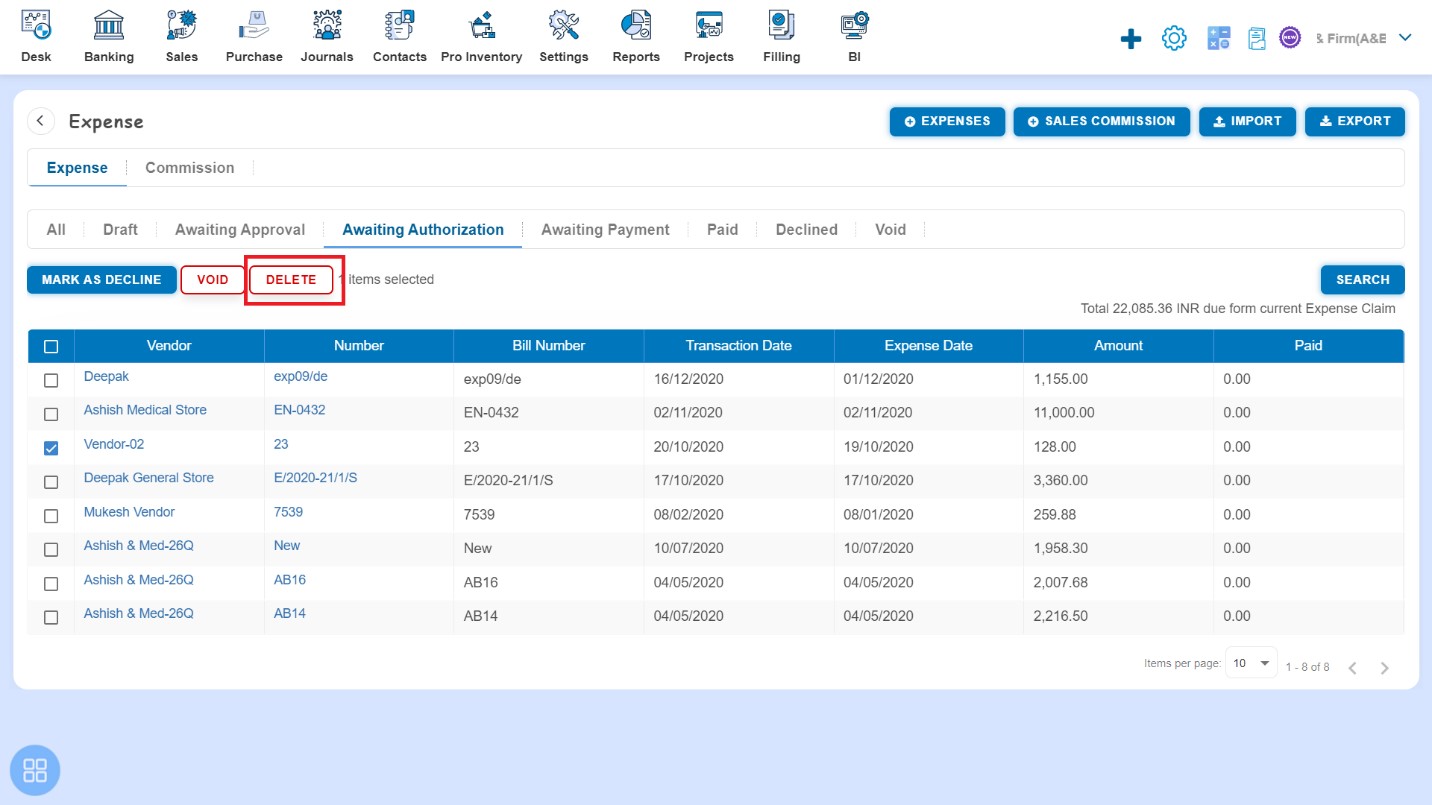Click the blue plus quick-add icon
The image size is (1432, 805).
click(x=1130, y=38)
